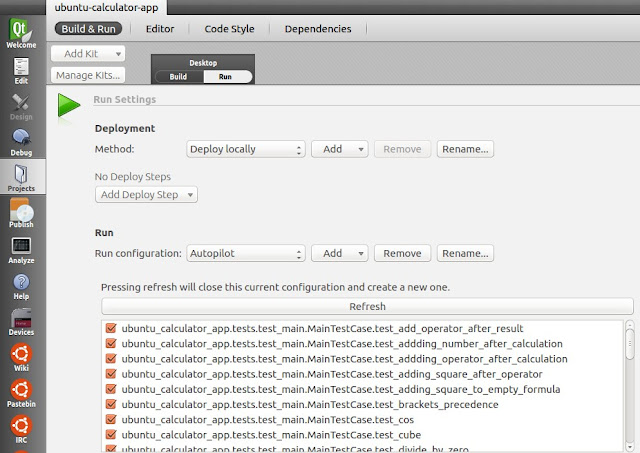Uncheck test_adding_square_to_empty_formula test

(x=111, y=389)
